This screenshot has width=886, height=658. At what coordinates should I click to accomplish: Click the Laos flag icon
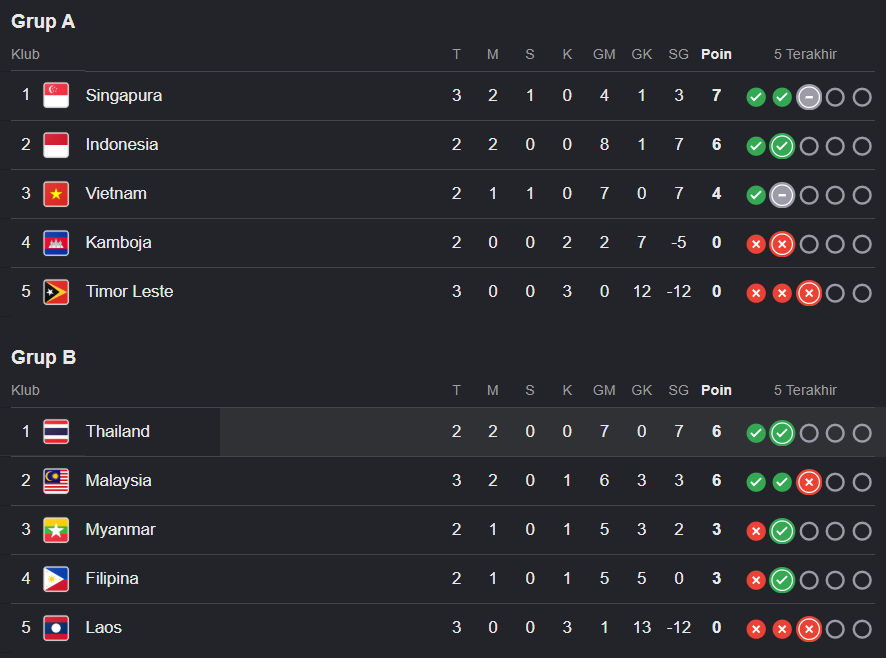56,628
